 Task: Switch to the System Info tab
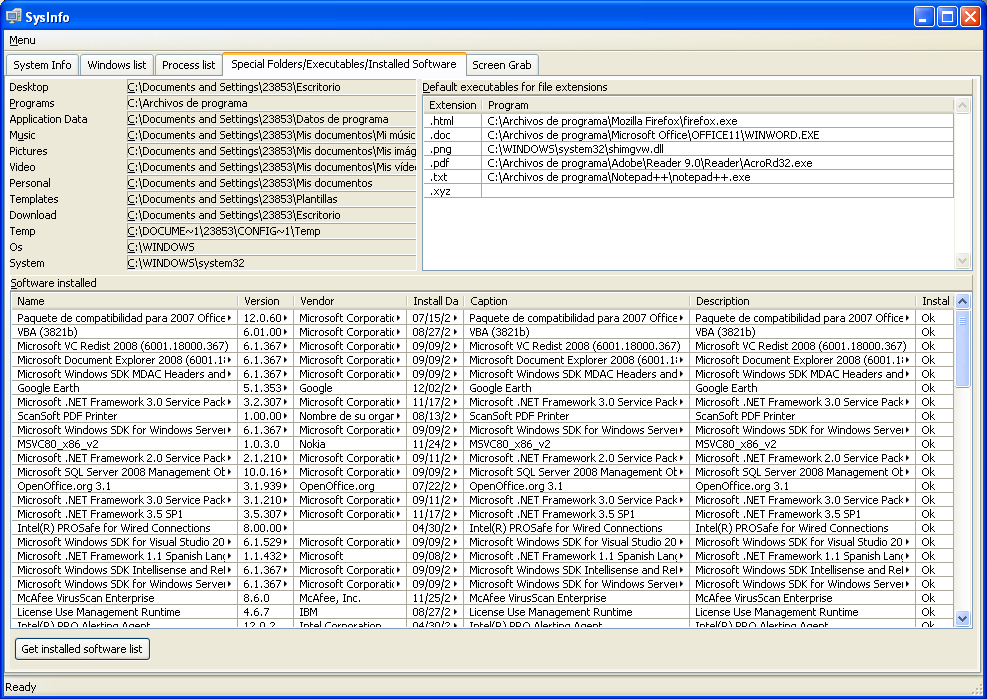pos(42,65)
